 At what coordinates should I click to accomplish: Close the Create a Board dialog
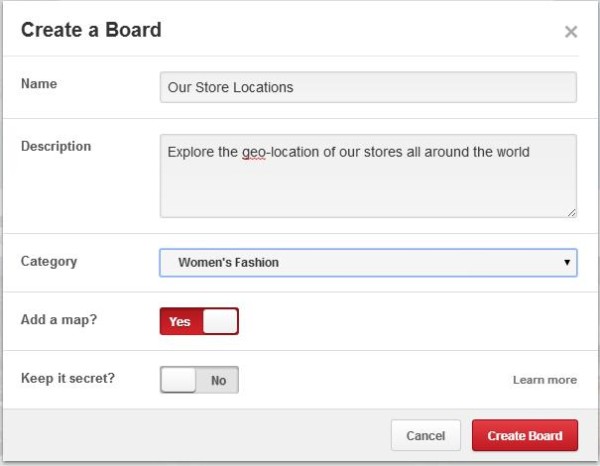571,32
